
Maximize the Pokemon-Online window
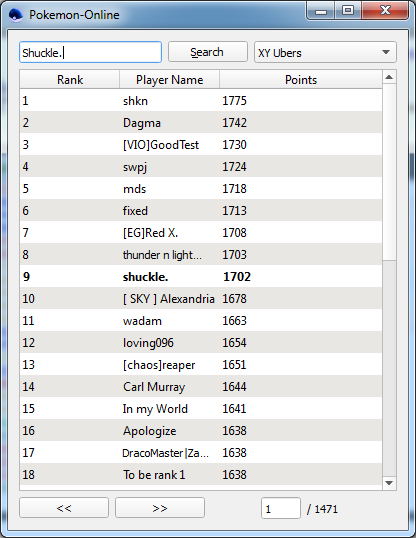pos(348,11)
